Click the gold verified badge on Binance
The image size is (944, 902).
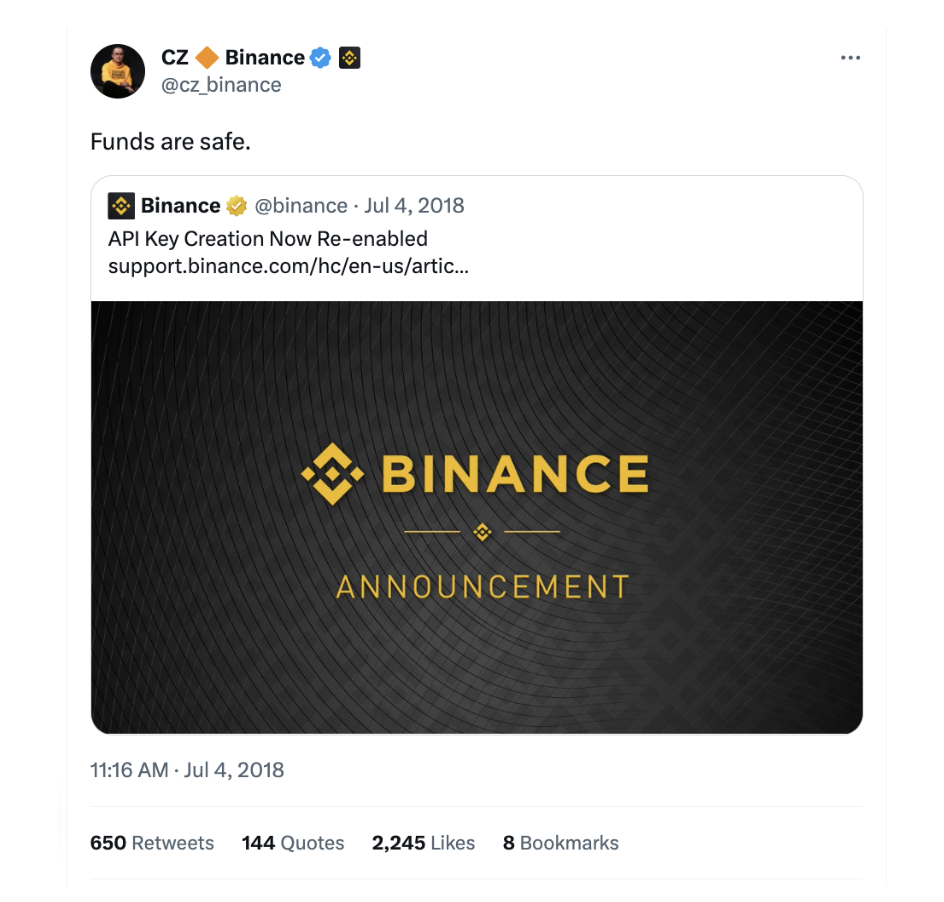click(237, 206)
